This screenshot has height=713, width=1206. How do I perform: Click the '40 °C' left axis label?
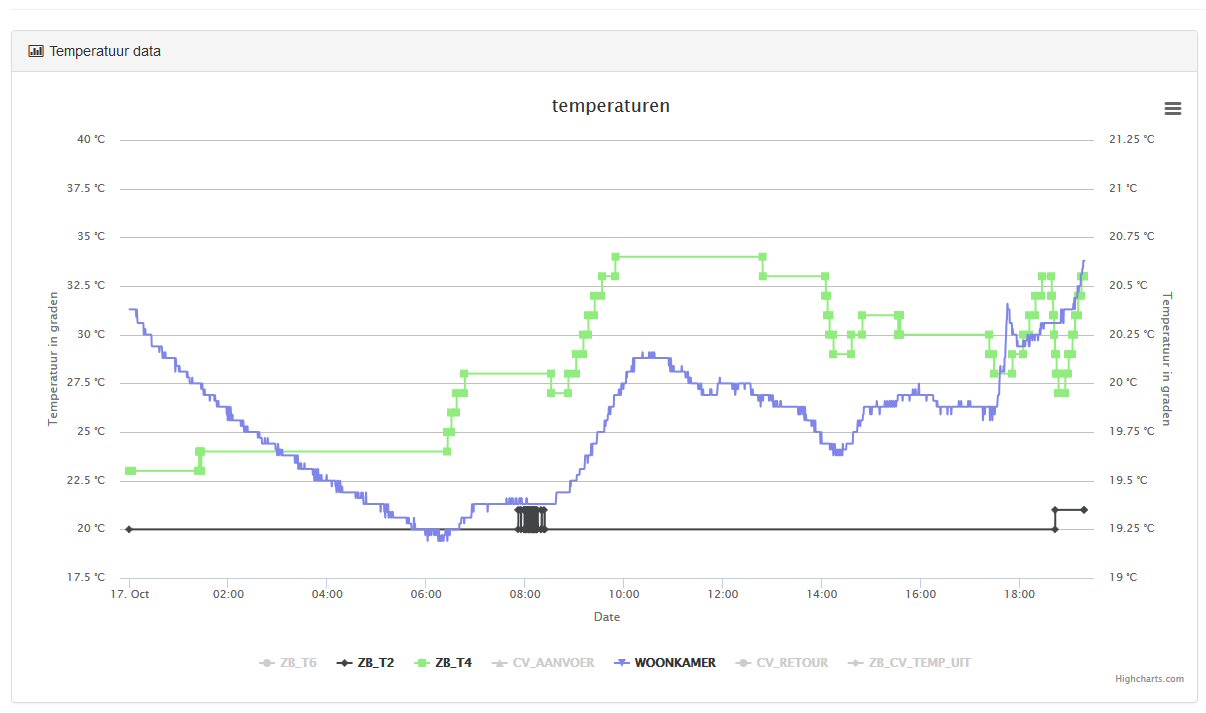tap(91, 140)
